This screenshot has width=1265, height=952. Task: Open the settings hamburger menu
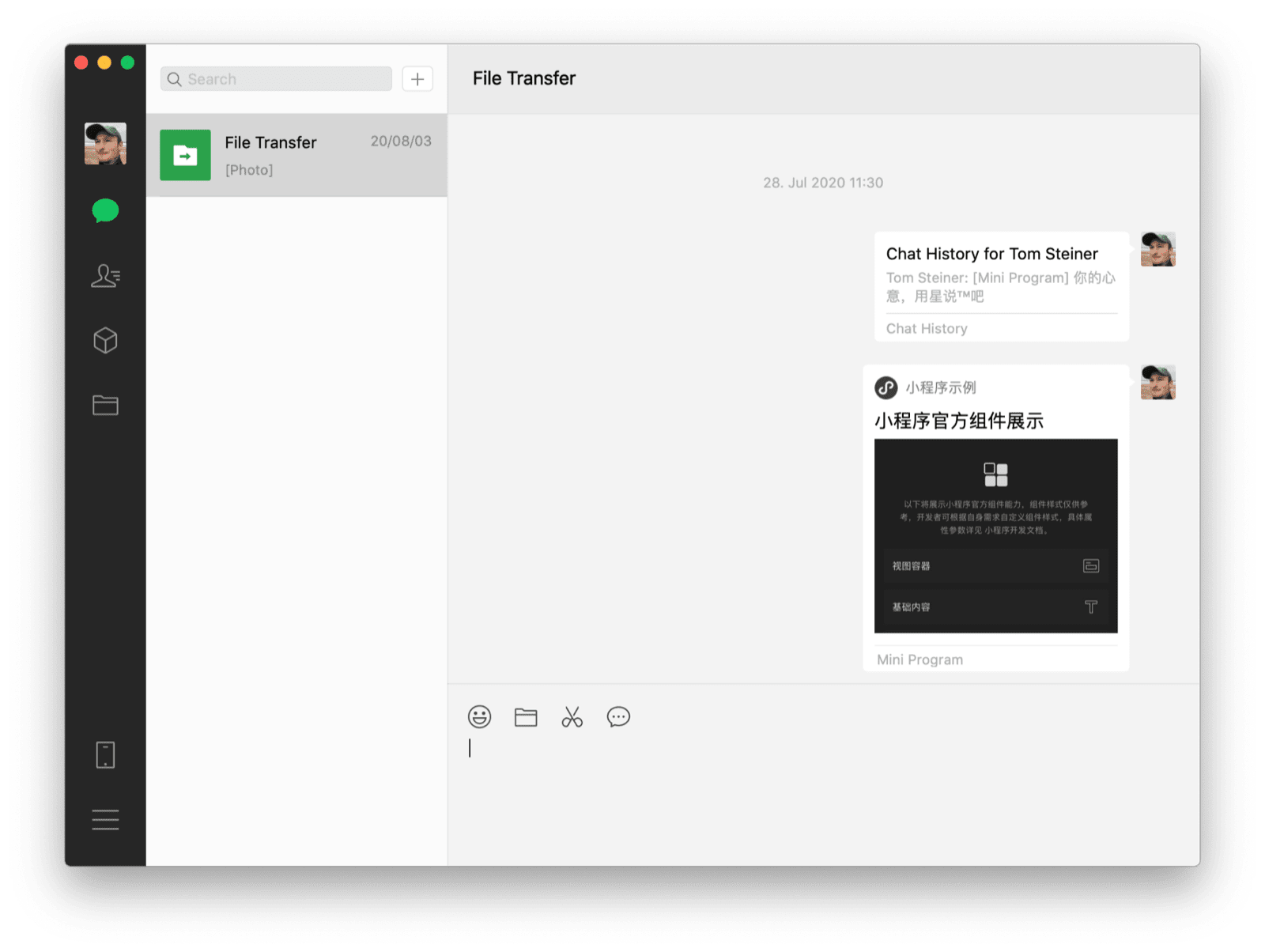click(105, 820)
